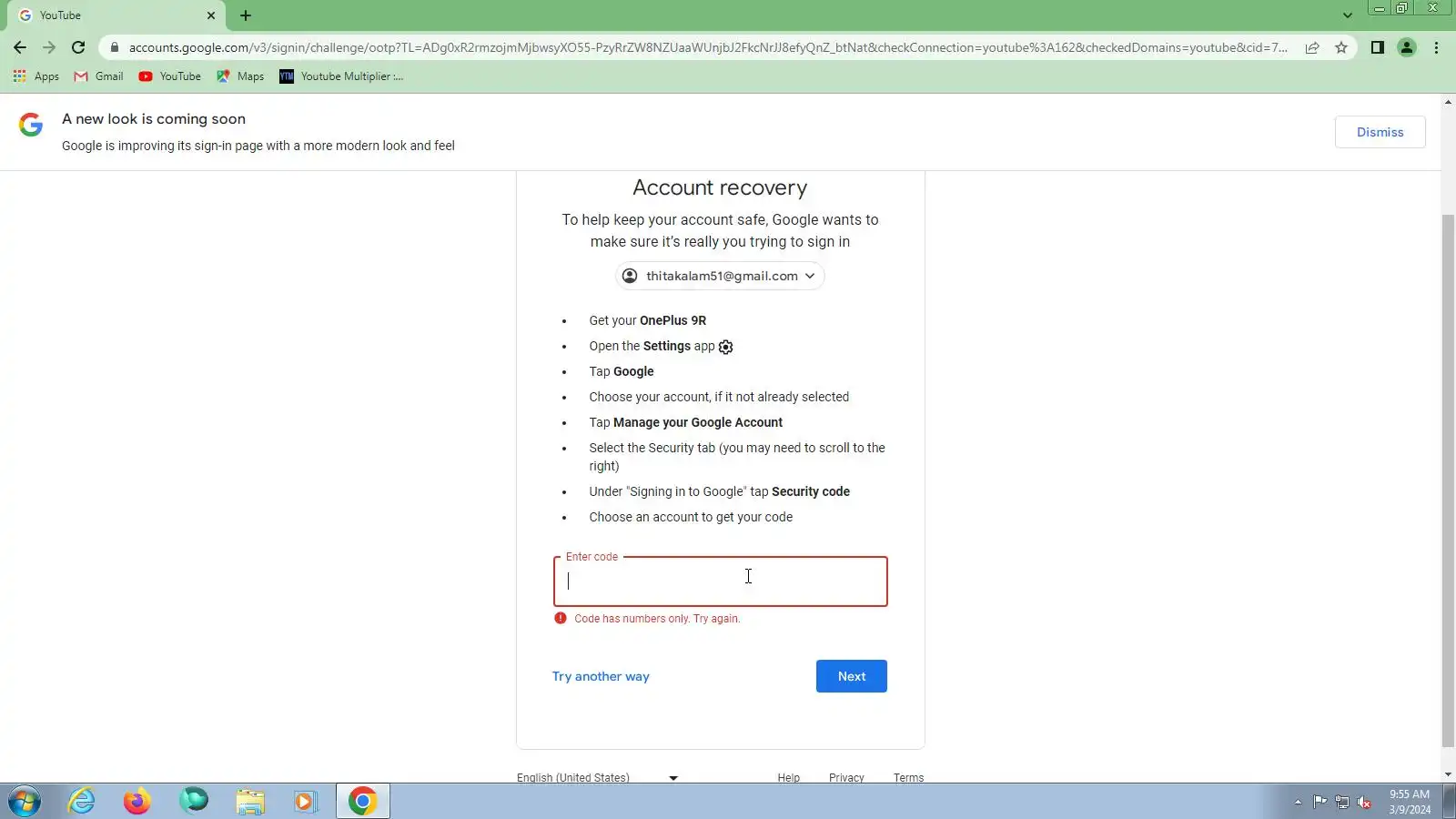Click the address bar URL
The height and width of the screenshot is (819, 1456).
click(708, 47)
